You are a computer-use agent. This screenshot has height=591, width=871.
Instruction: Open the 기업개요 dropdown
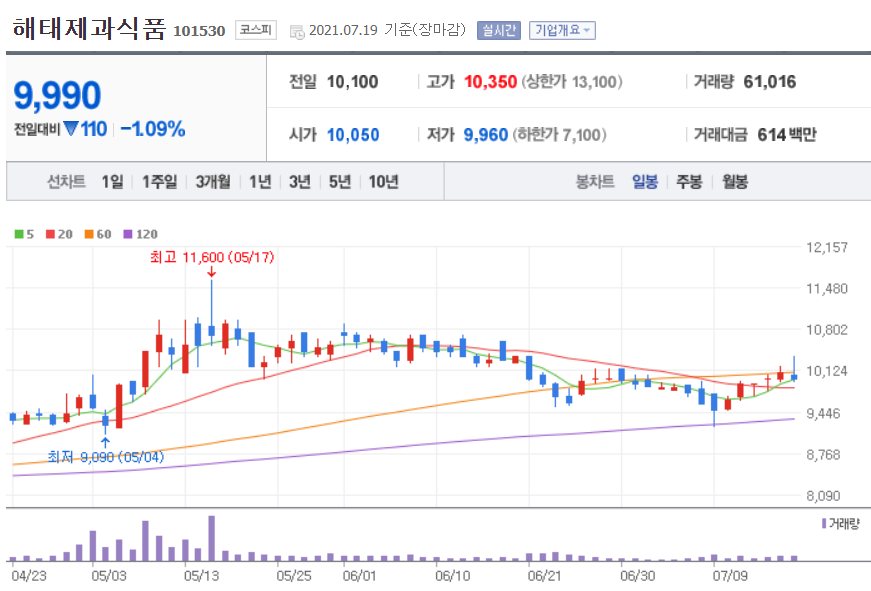(562, 30)
